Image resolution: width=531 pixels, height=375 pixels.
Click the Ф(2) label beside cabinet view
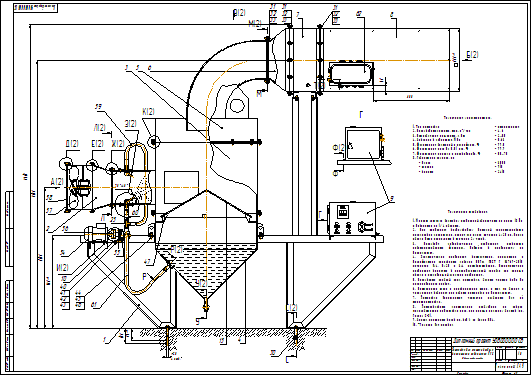point(338,148)
